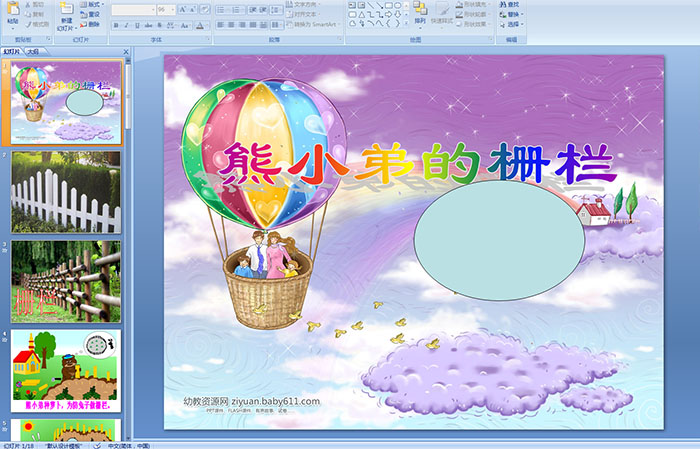Click the Clear Formatting eraser icon

click(204, 10)
